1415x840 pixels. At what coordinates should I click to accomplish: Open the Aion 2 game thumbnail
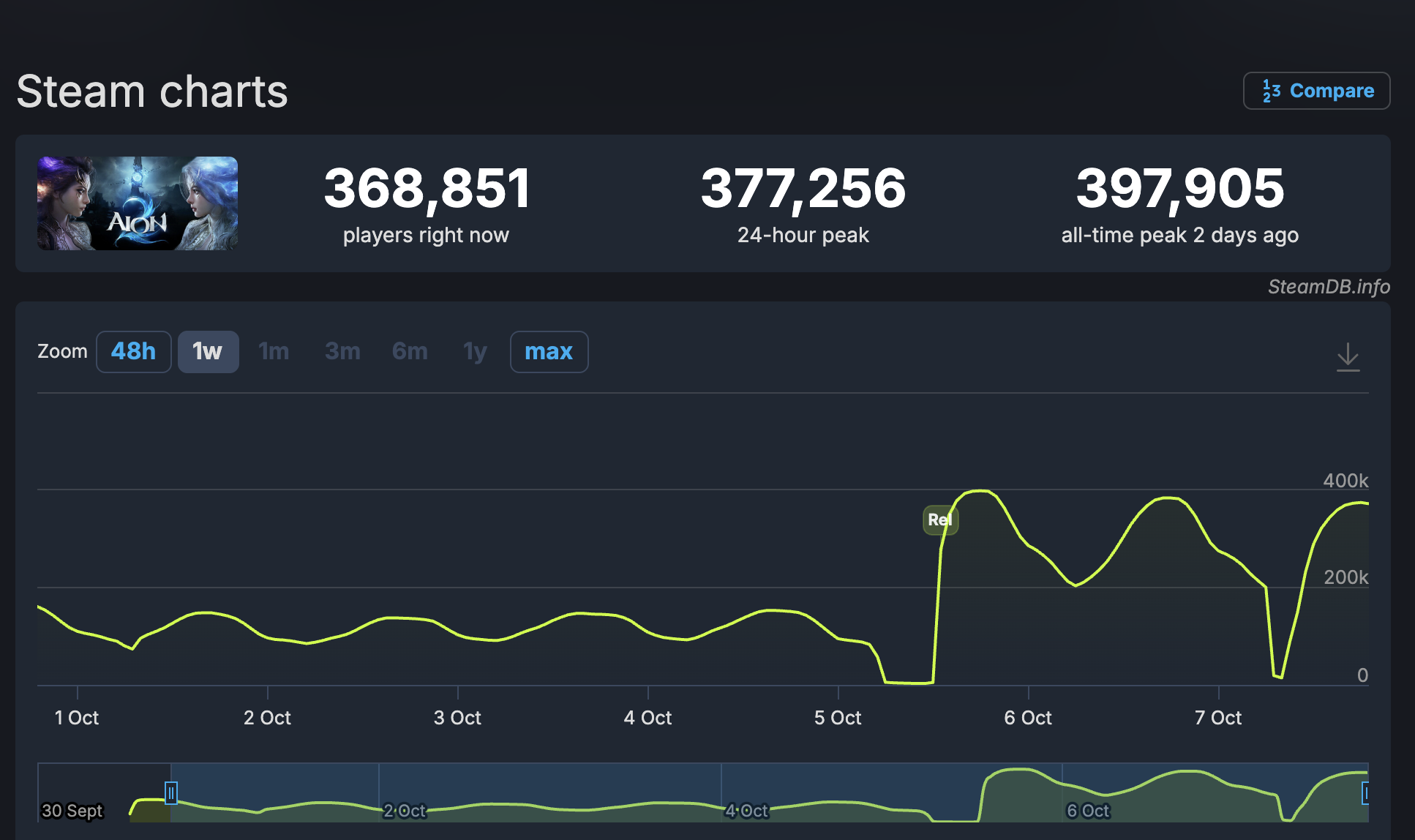pyautogui.click(x=138, y=203)
